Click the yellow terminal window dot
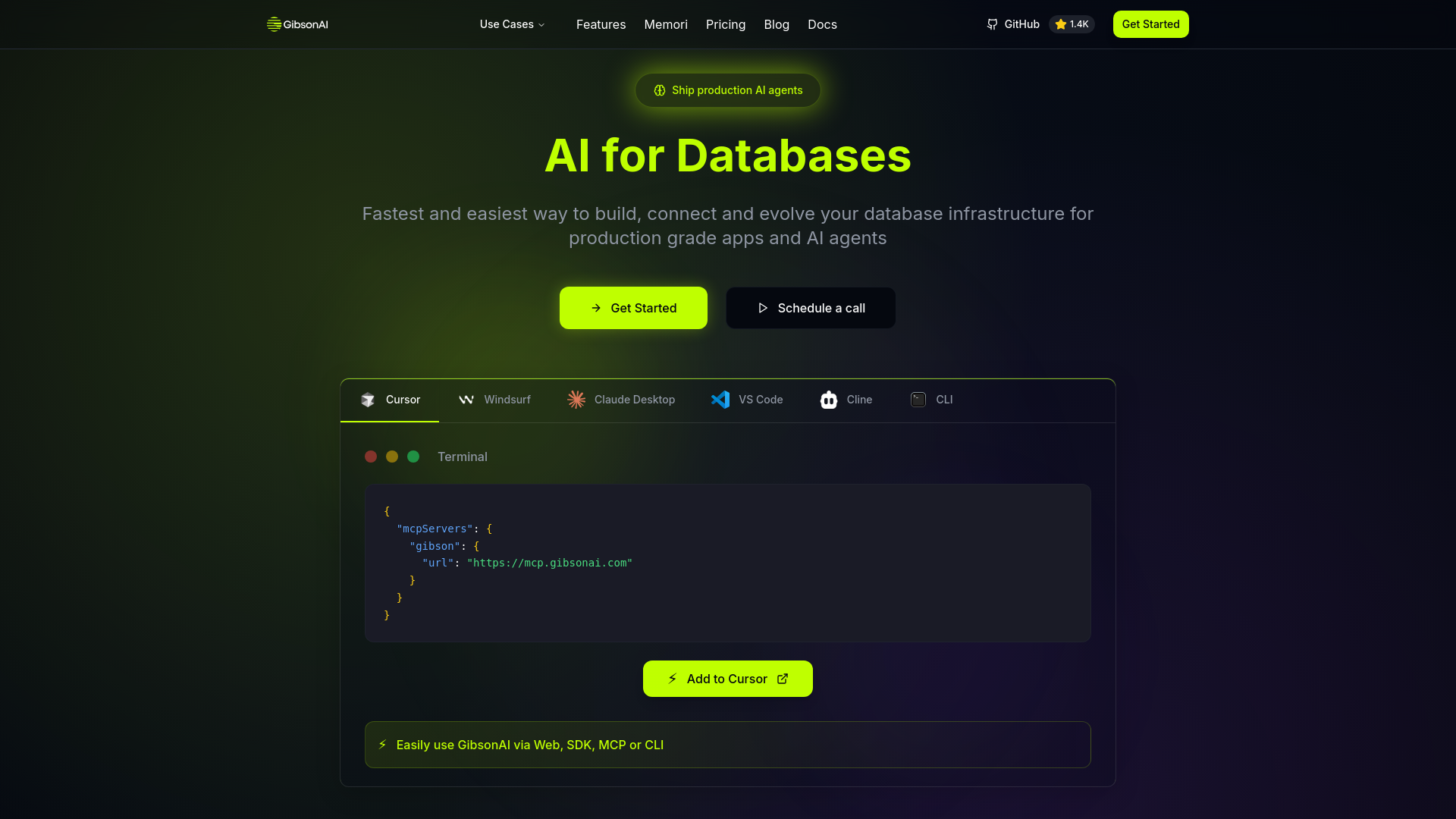Image resolution: width=1456 pixels, height=819 pixels. tap(392, 456)
